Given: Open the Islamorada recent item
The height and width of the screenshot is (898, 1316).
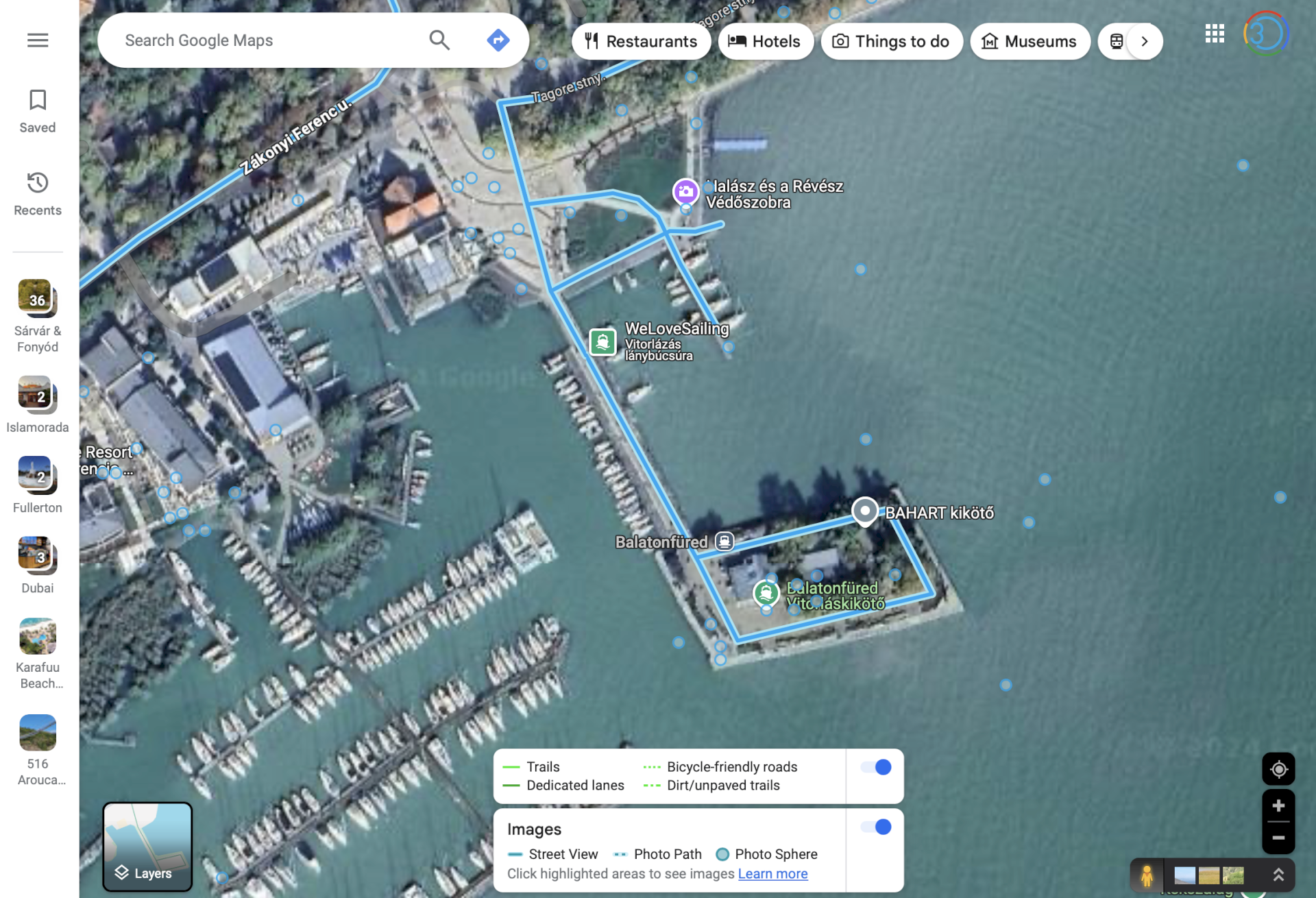Looking at the screenshot, I should pos(38,405).
